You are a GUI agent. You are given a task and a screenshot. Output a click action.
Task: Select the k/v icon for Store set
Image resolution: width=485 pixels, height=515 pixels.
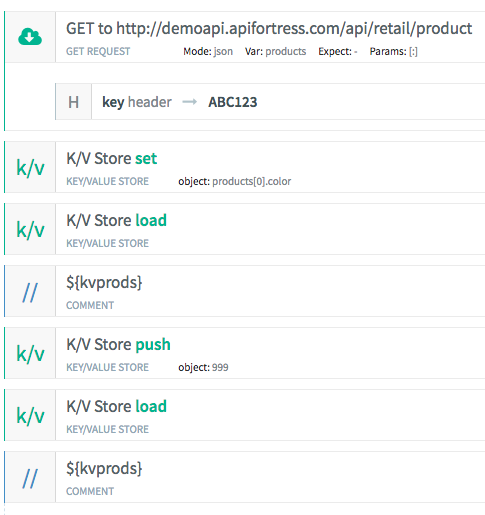30,167
